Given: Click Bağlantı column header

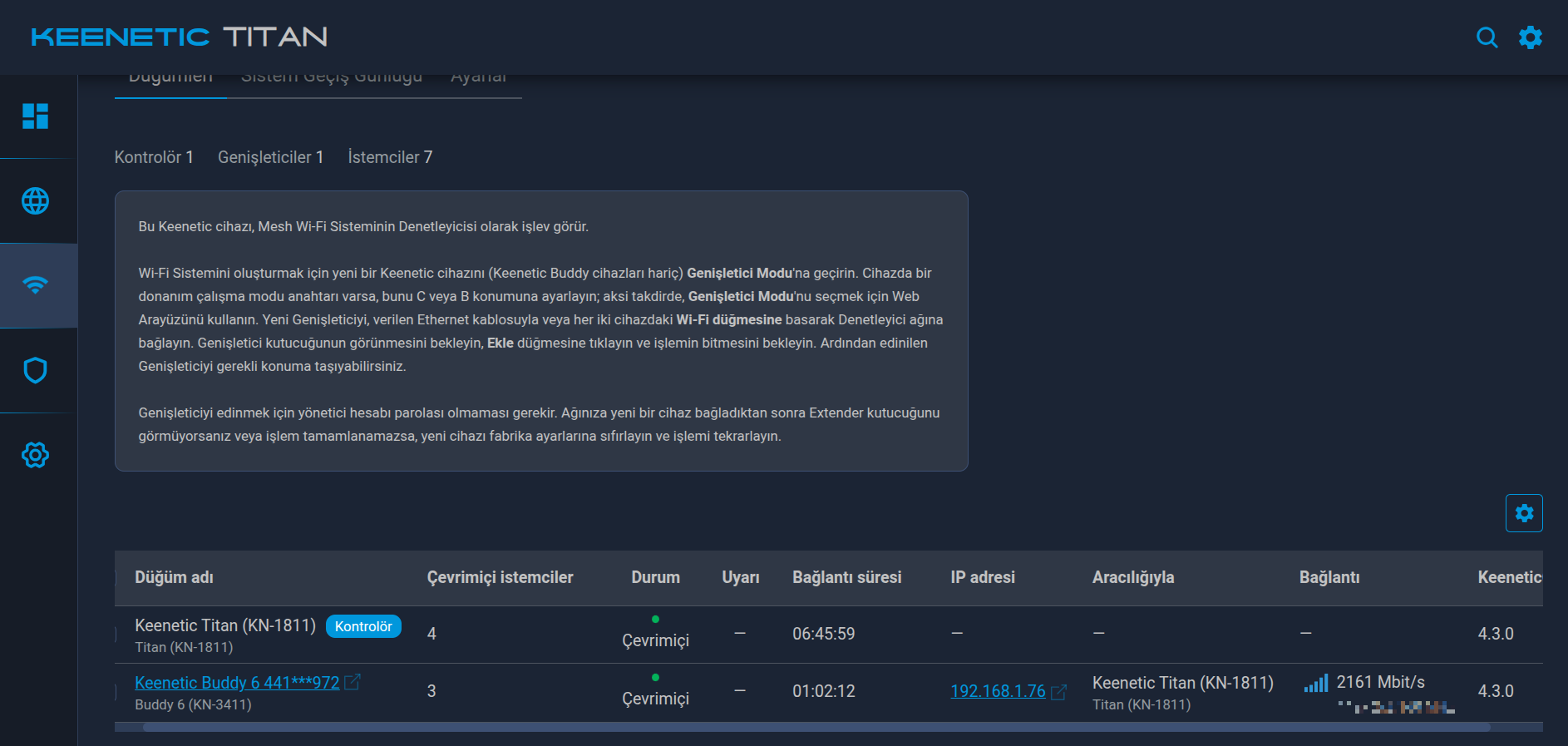Looking at the screenshot, I should [1329, 577].
